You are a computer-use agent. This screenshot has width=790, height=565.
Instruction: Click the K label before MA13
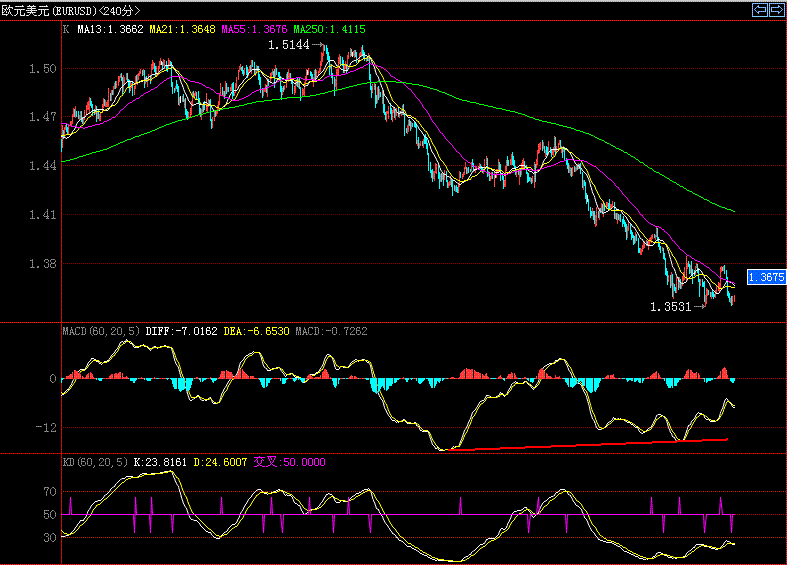click(66, 30)
